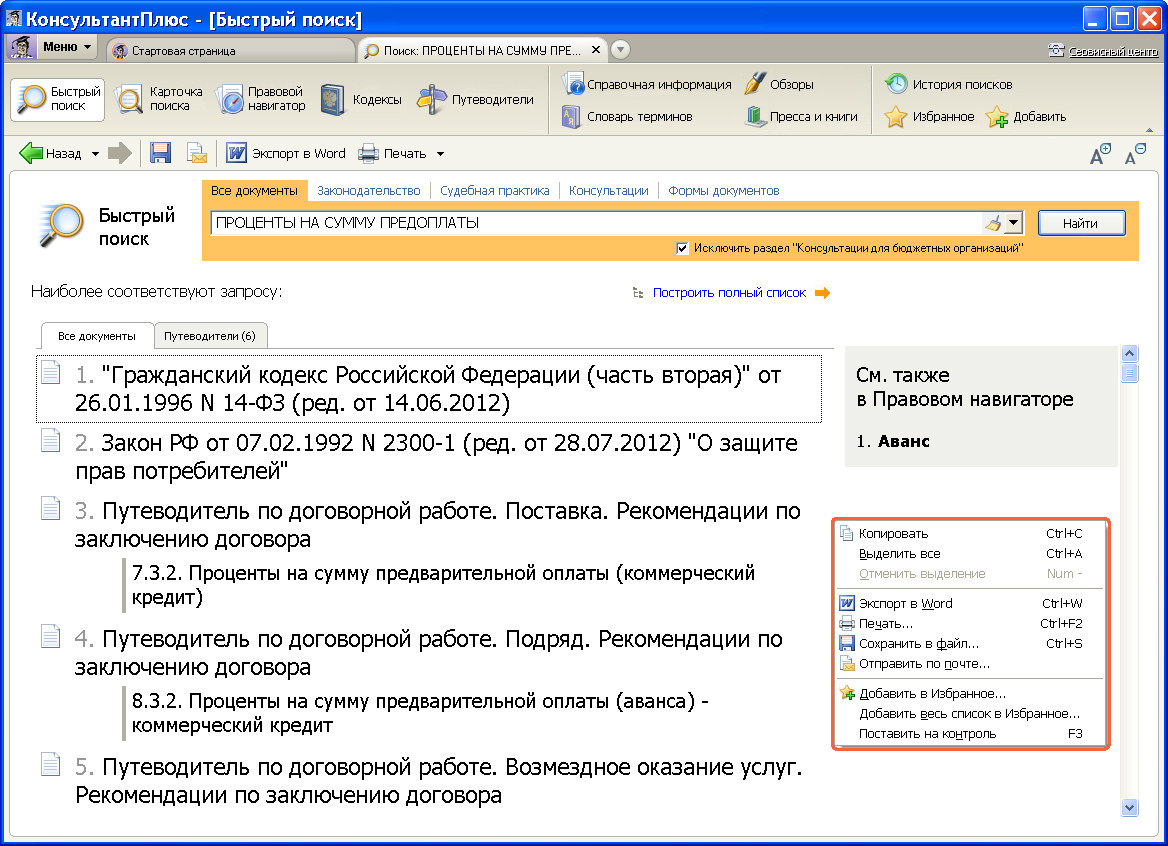Select Судебная практика search scope tab

(495, 191)
